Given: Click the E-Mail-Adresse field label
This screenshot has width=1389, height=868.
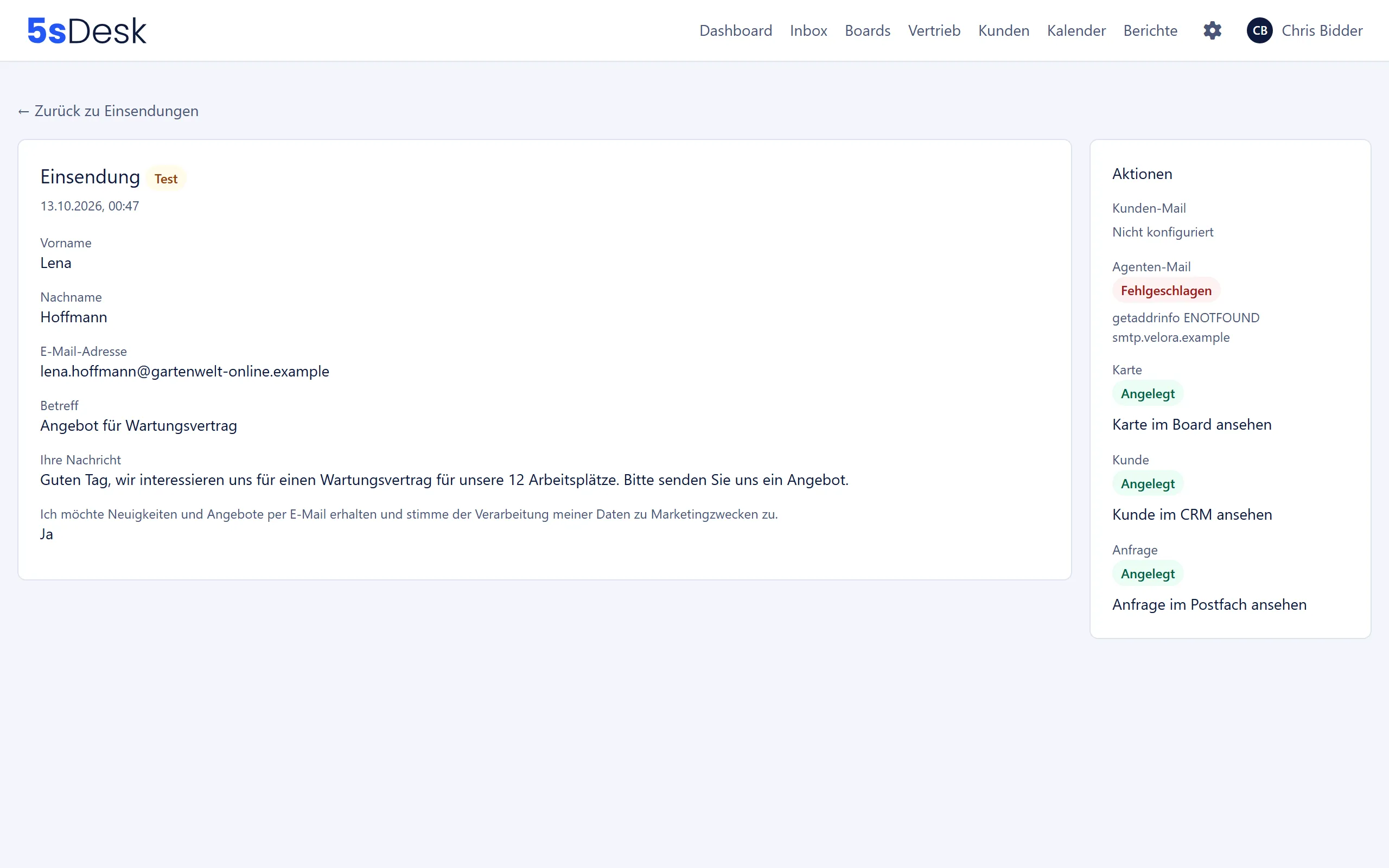Looking at the screenshot, I should 83,352.
